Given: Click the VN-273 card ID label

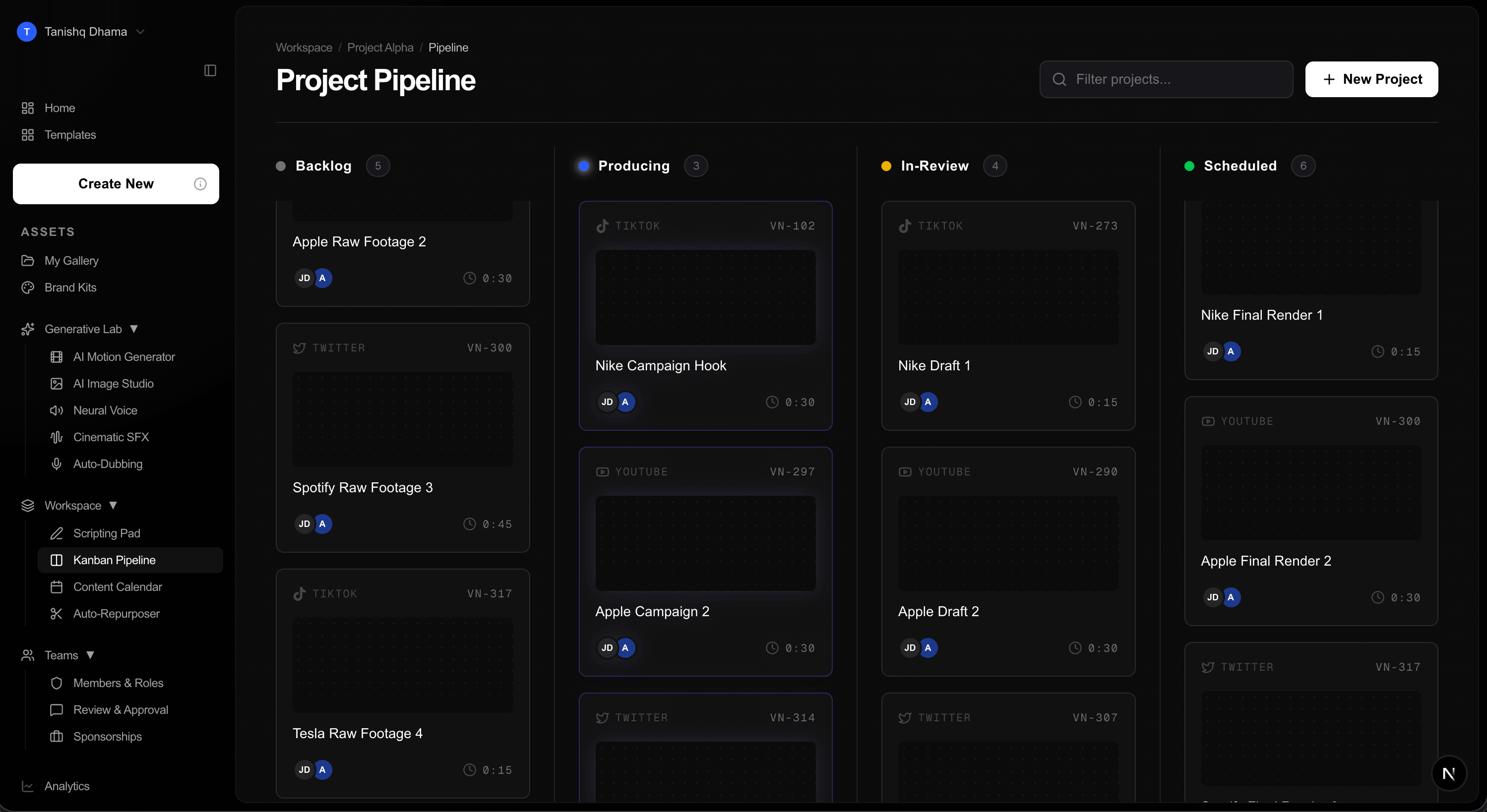Looking at the screenshot, I should pos(1095,226).
